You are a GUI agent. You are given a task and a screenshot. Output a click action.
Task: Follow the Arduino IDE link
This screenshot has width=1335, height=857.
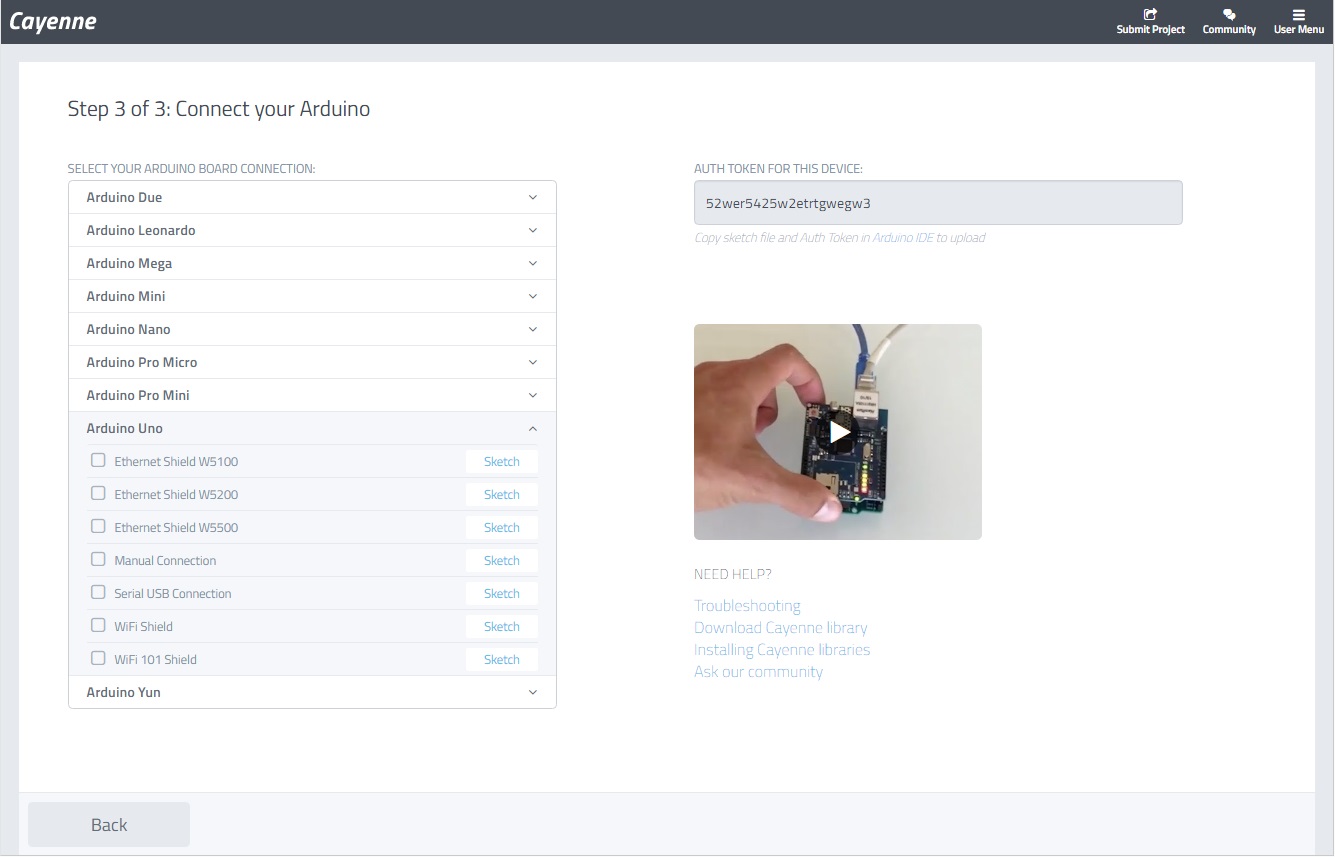(903, 238)
